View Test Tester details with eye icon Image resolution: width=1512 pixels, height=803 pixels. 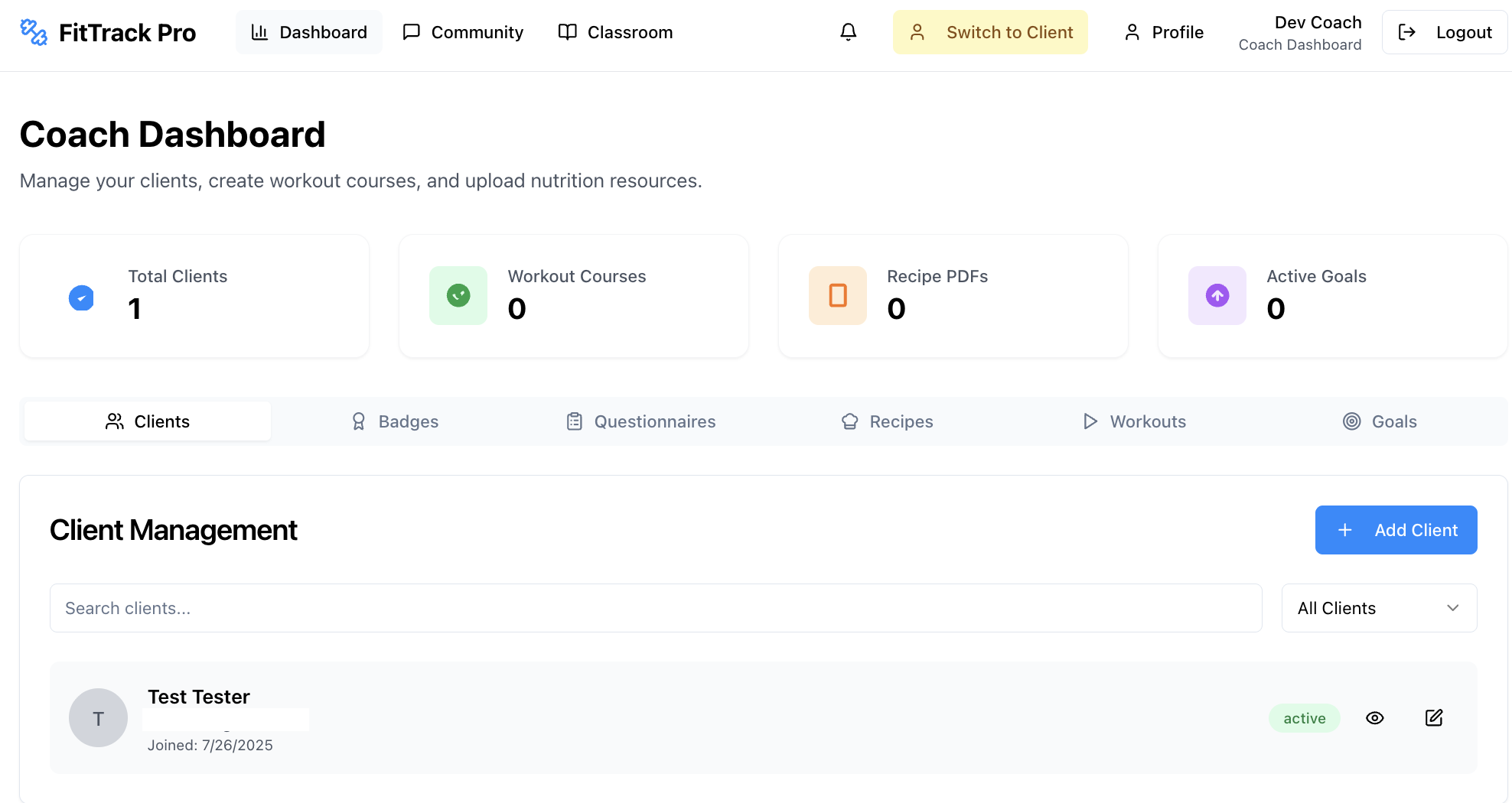point(1374,718)
